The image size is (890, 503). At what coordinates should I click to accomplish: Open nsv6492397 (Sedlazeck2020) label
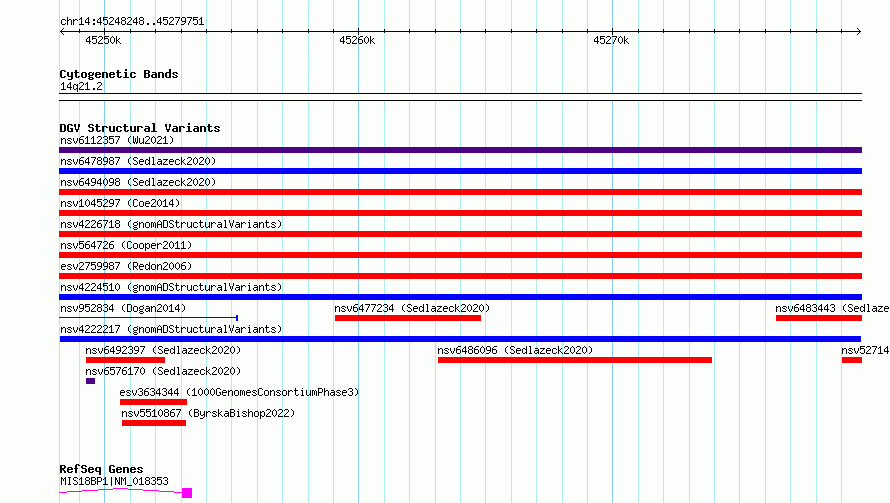[x=163, y=350]
